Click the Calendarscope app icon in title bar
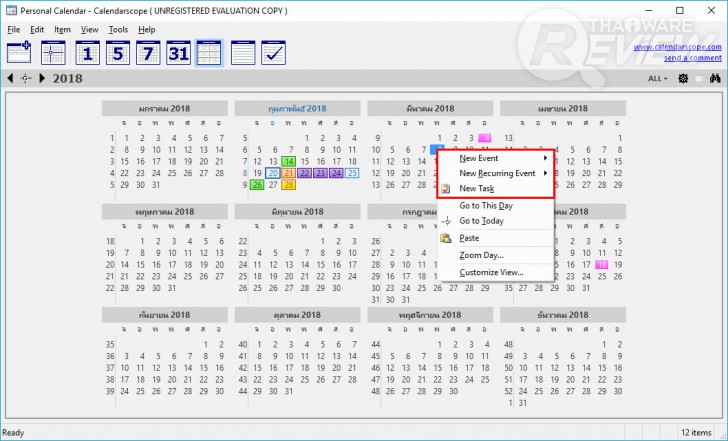Image resolution: width=728 pixels, height=441 pixels. (x=11, y=10)
